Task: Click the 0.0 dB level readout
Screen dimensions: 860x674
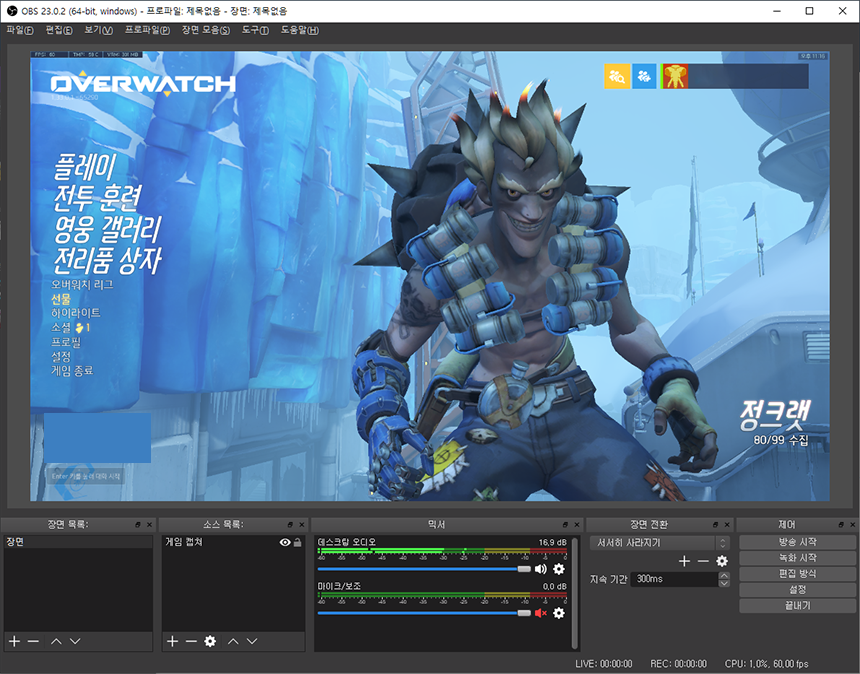Action: click(x=555, y=586)
